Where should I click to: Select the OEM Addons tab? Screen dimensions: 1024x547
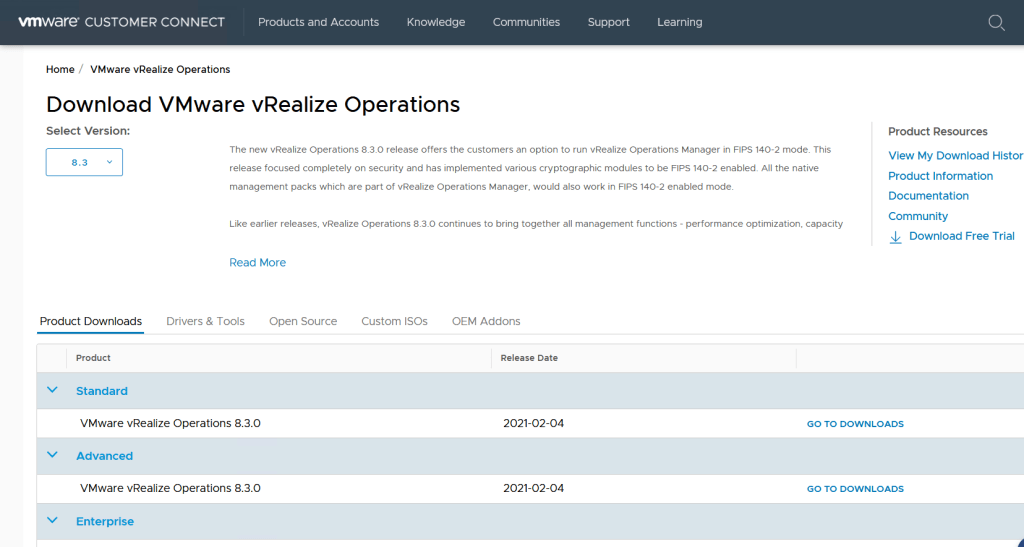(486, 321)
